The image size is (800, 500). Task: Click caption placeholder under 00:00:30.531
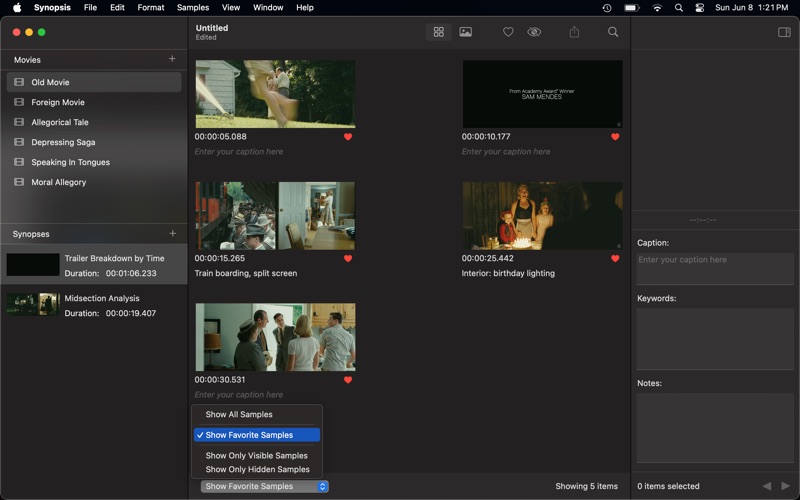pyautogui.click(x=239, y=394)
